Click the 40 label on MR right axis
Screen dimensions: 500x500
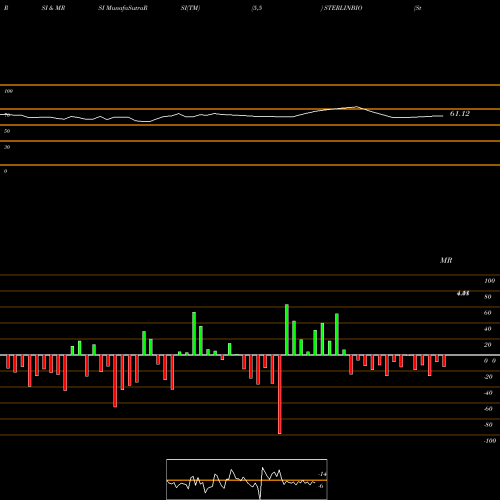coord(488,329)
